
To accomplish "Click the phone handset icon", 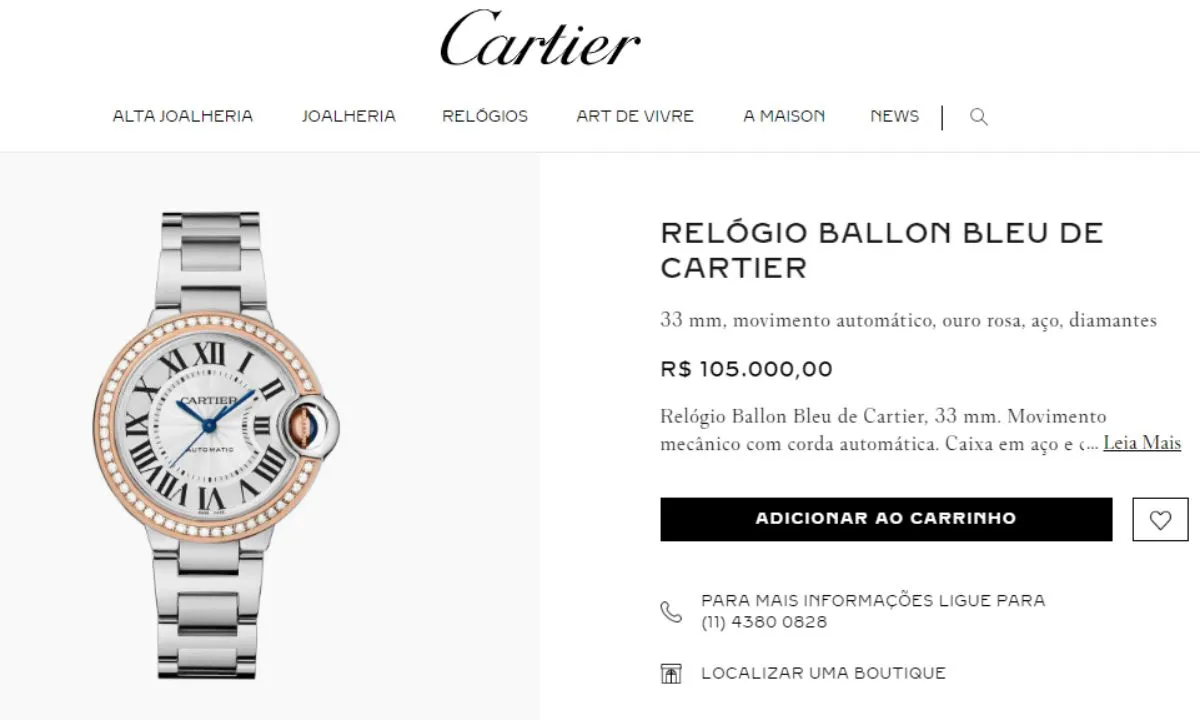I will tap(671, 611).
